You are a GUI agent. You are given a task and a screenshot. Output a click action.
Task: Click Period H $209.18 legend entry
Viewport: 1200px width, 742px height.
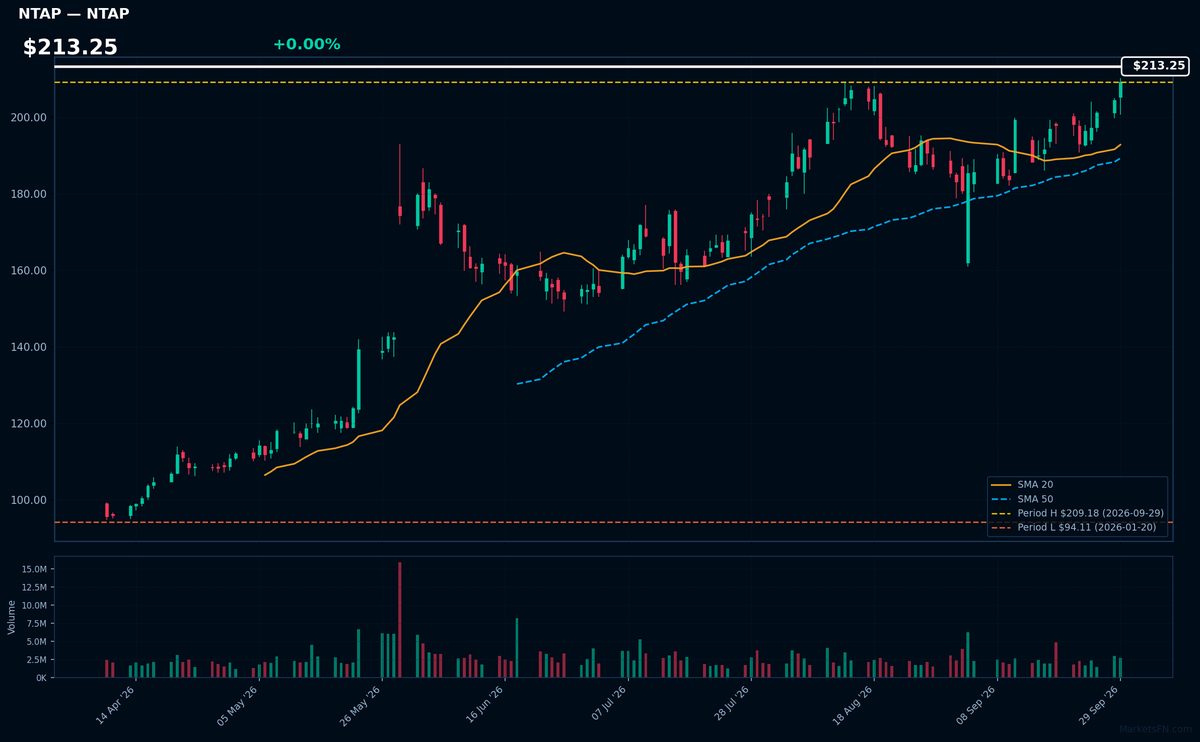click(1078, 513)
